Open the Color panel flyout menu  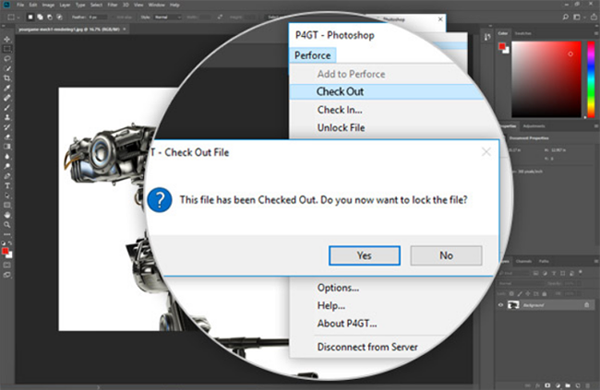596,33
